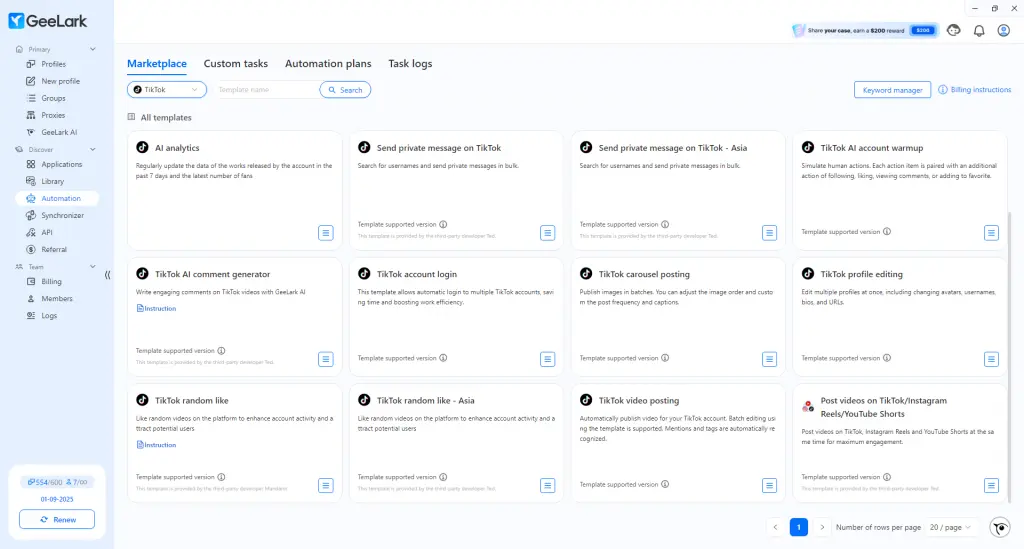Focus the Template name search field
This screenshot has height=549, width=1024.
pos(266,89)
